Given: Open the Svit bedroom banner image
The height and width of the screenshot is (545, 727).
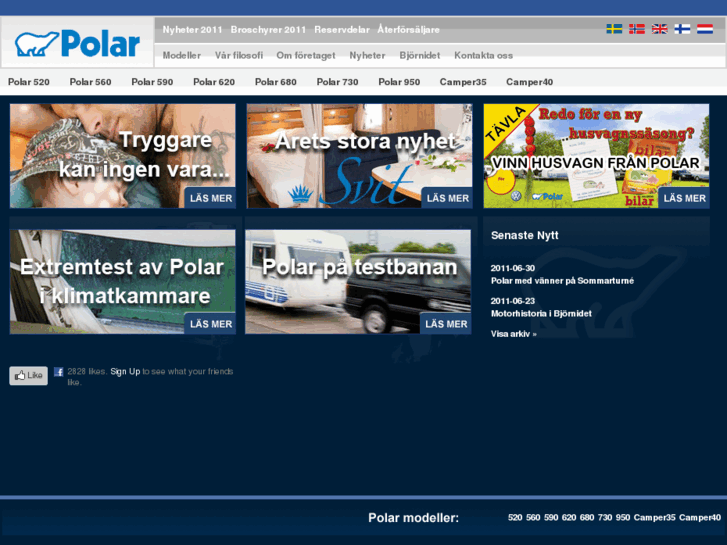Looking at the screenshot, I should coord(359,156).
